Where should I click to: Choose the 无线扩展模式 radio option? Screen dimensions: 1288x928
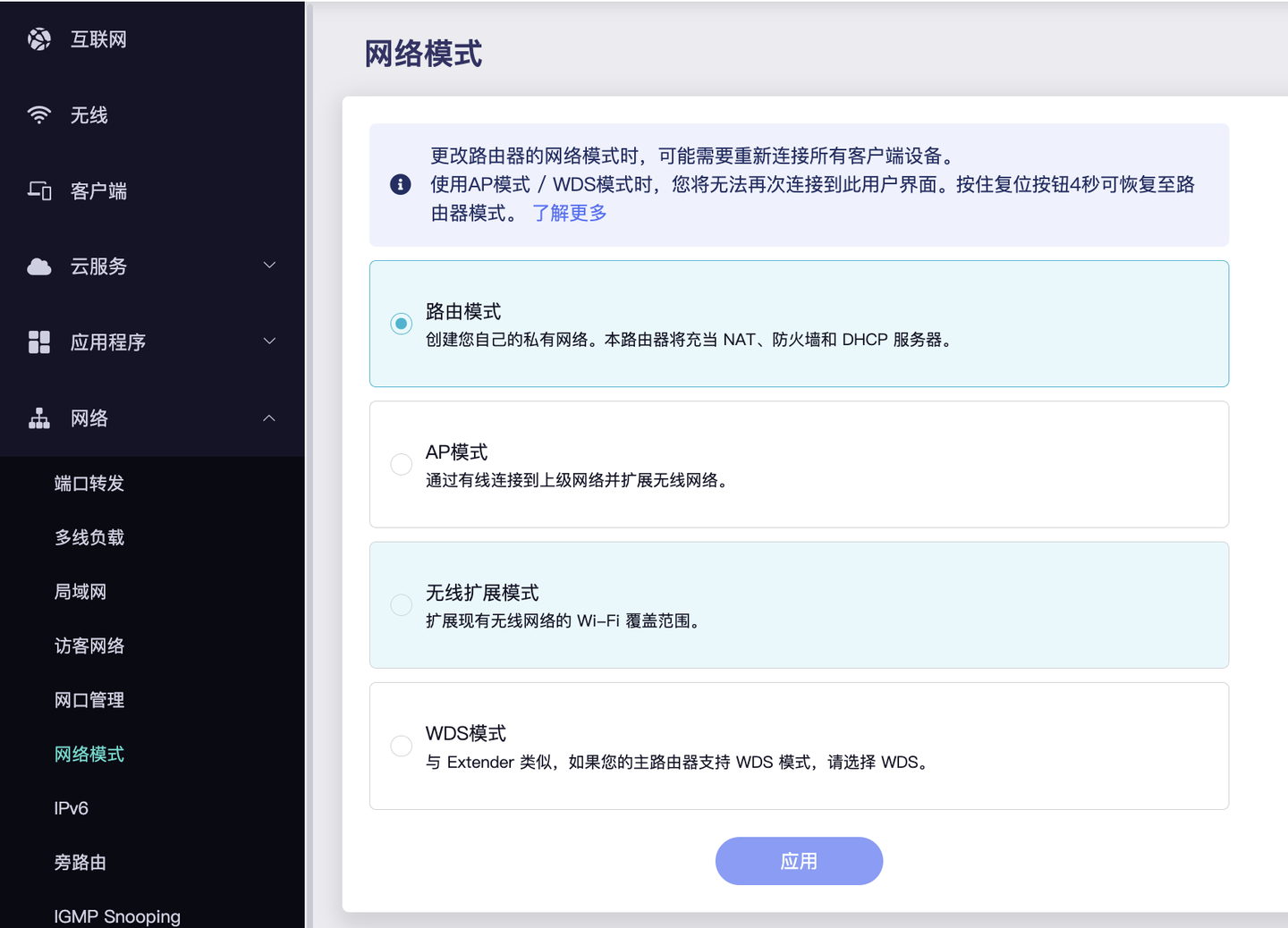tap(402, 605)
